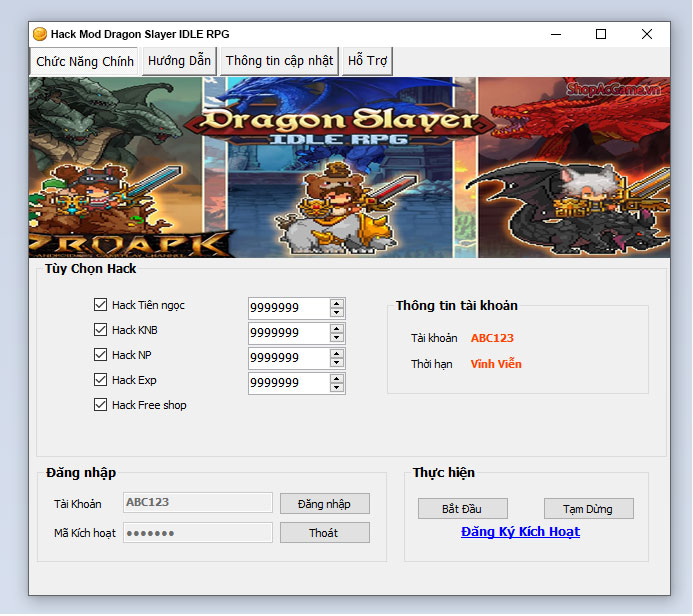Close the Hack Mod Dragon Slayer window
The width and height of the screenshot is (693, 616).
tap(647, 34)
